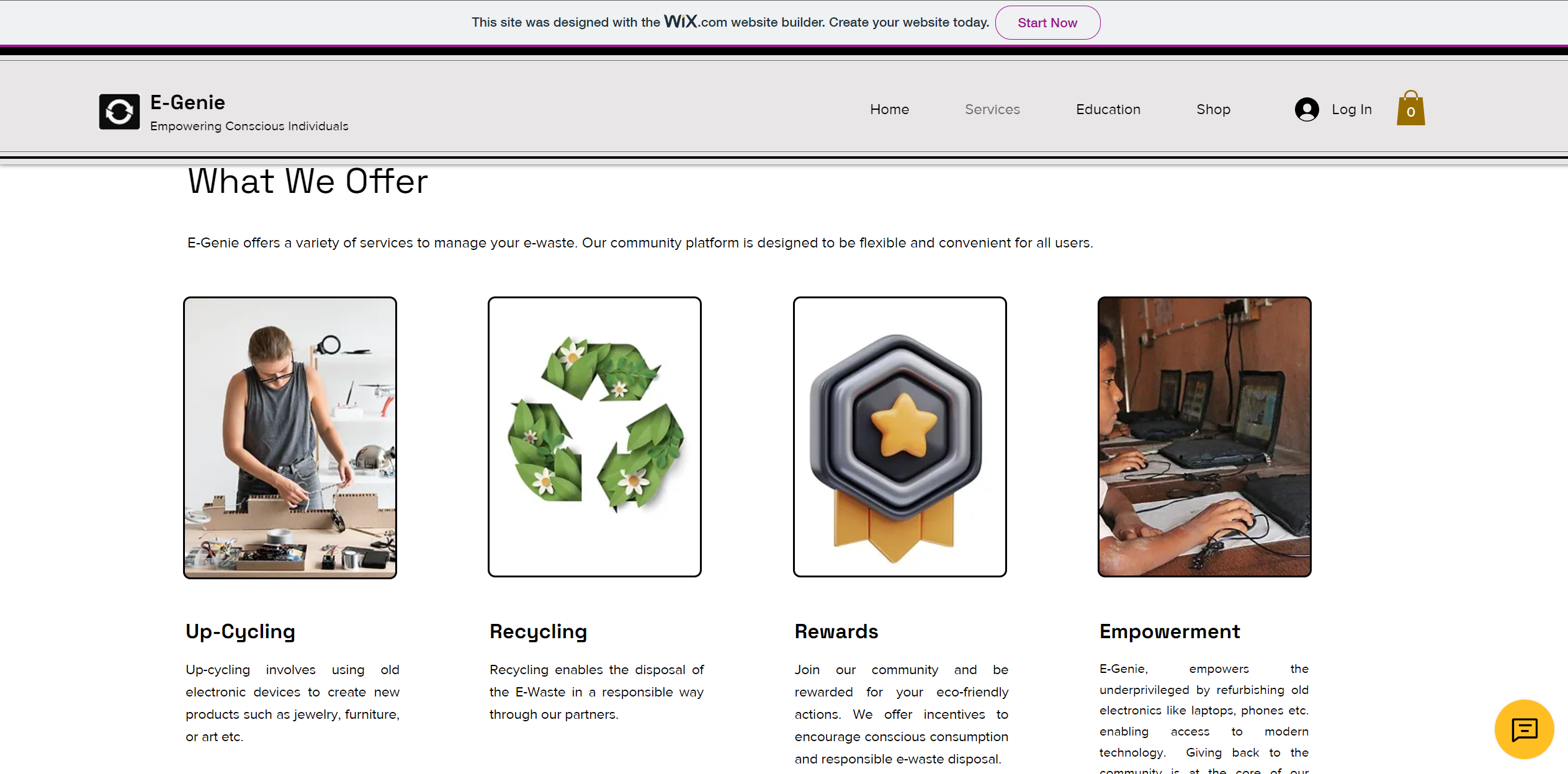Open the yellow chat bubble widget
This screenshot has height=774, width=1568.
click(x=1523, y=729)
